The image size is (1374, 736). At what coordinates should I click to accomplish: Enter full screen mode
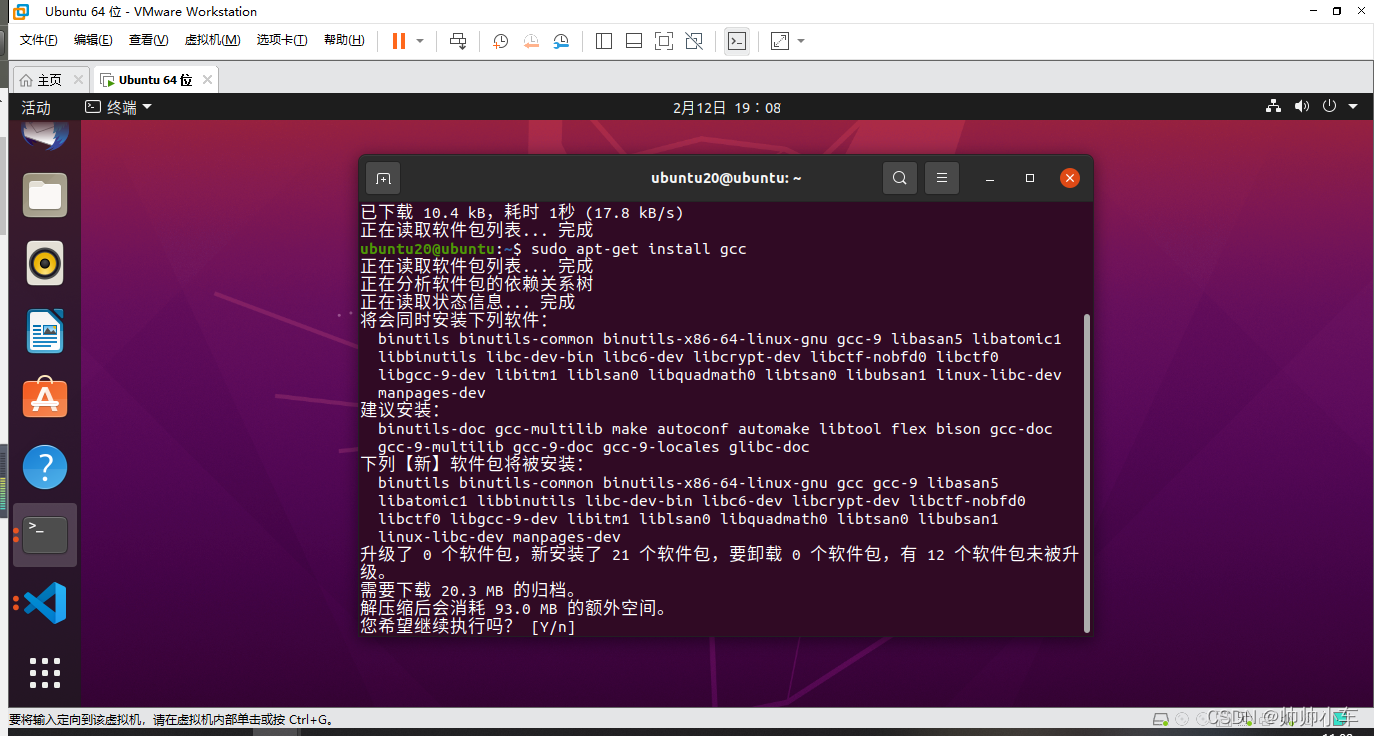(664, 41)
